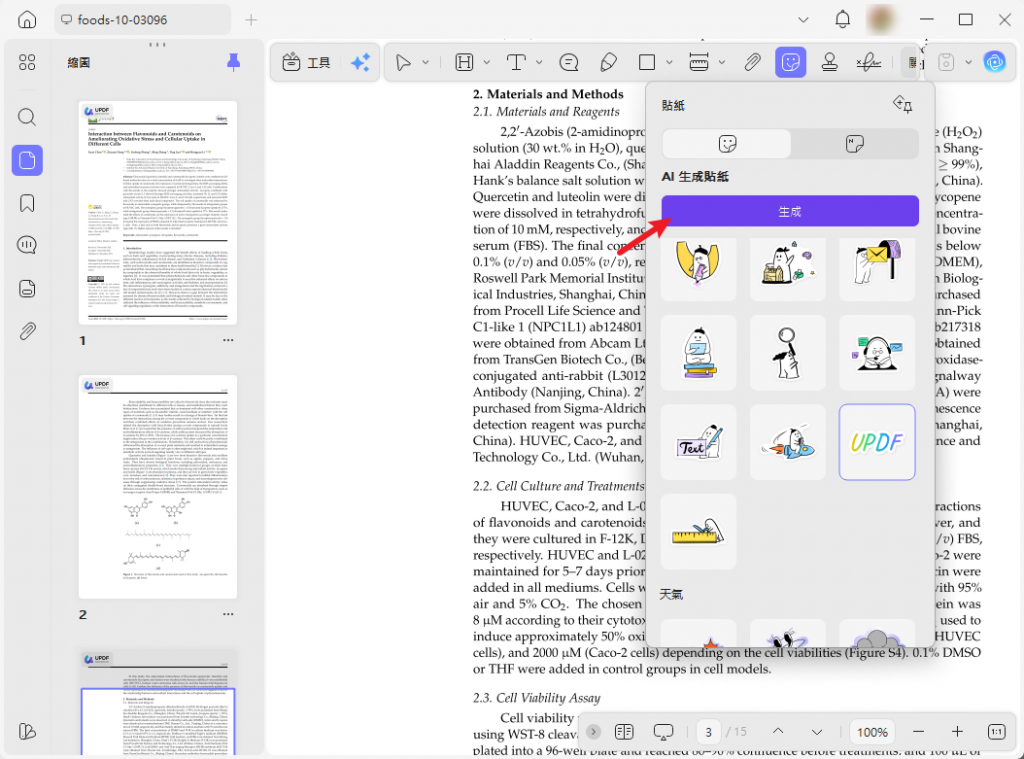
Task: Select the comment note tool
Action: coord(569,63)
